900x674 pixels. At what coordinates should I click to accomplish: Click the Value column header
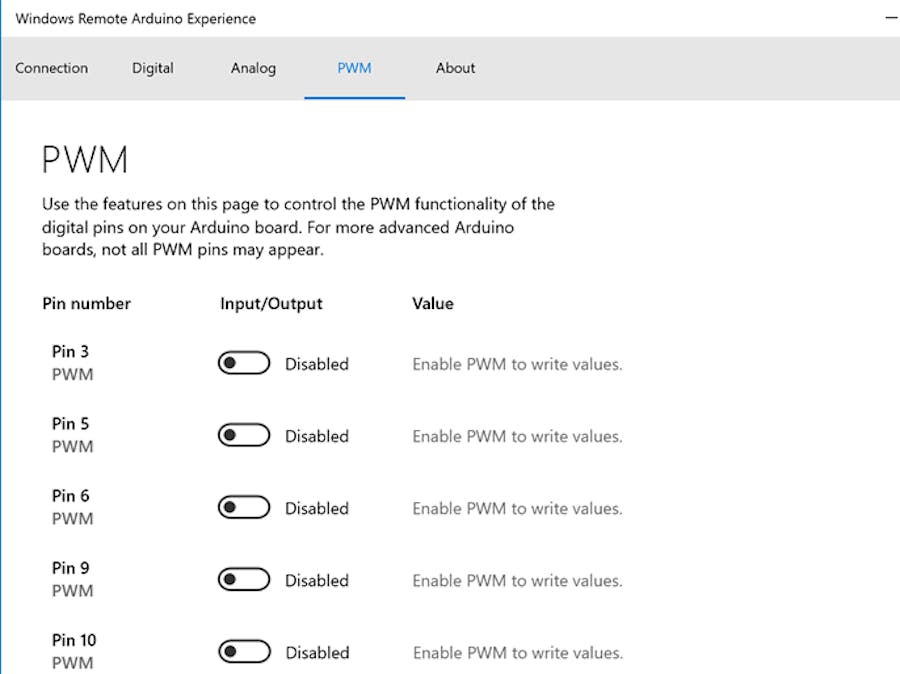tap(433, 303)
